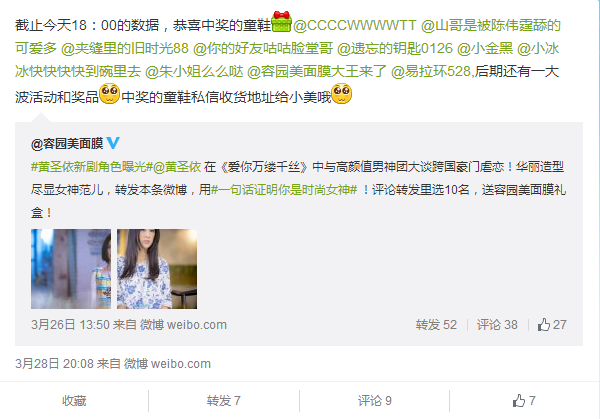This screenshot has height=419, width=600.
Task: Visit mentioned user @夹缝里的旧时光88
Action: coord(125,49)
